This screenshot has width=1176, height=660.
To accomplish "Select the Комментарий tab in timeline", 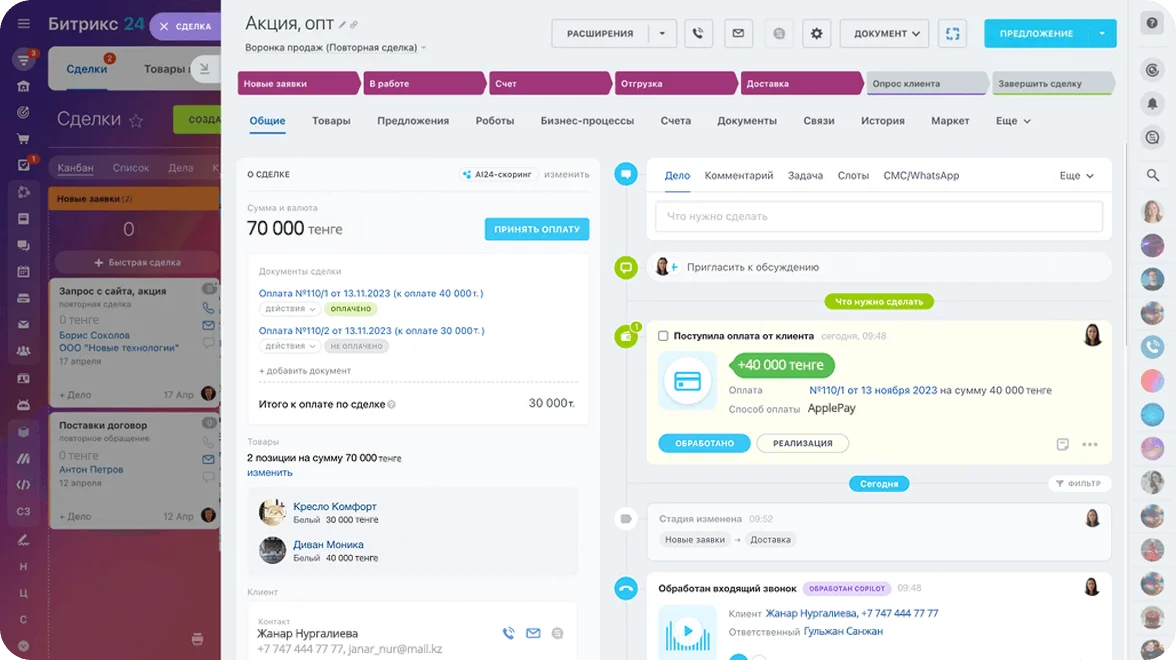I will [739, 176].
